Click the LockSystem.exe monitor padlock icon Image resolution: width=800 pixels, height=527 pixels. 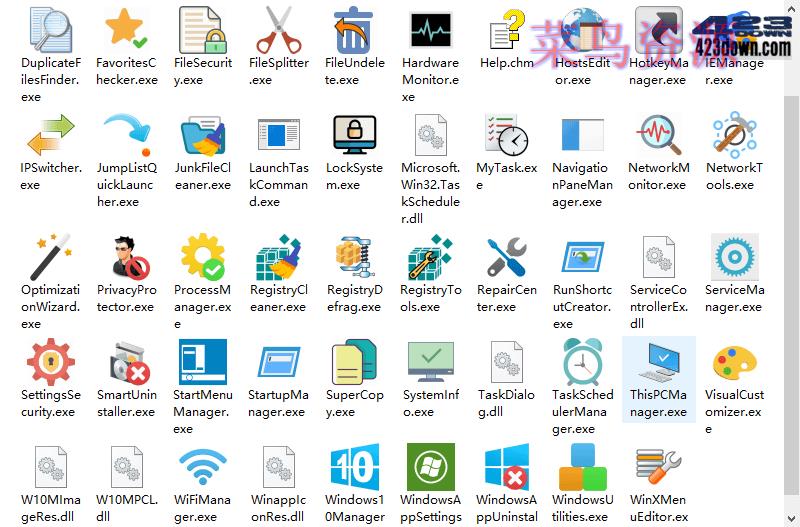pos(354,135)
